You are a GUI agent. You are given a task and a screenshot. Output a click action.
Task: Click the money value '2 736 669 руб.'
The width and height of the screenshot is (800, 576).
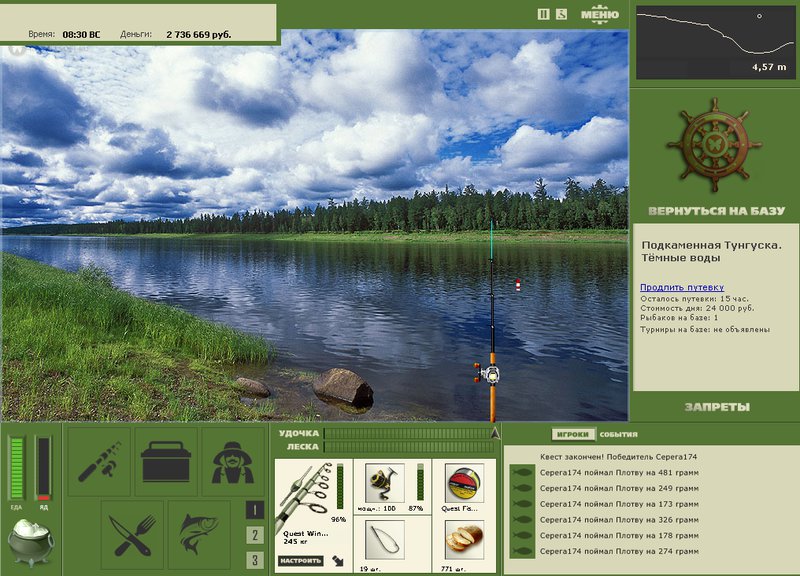(x=198, y=35)
